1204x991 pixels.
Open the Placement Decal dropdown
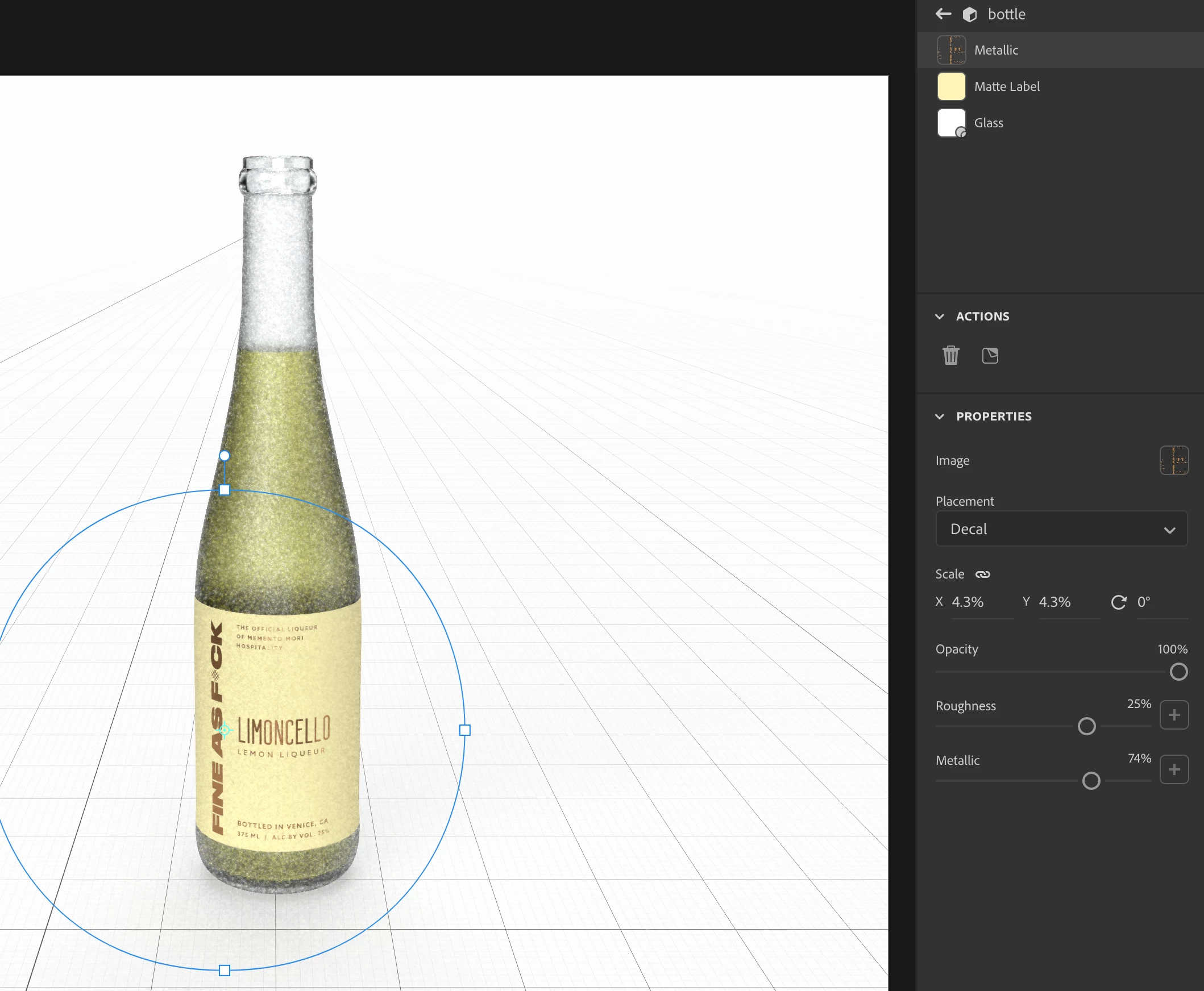coord(1061,529)
